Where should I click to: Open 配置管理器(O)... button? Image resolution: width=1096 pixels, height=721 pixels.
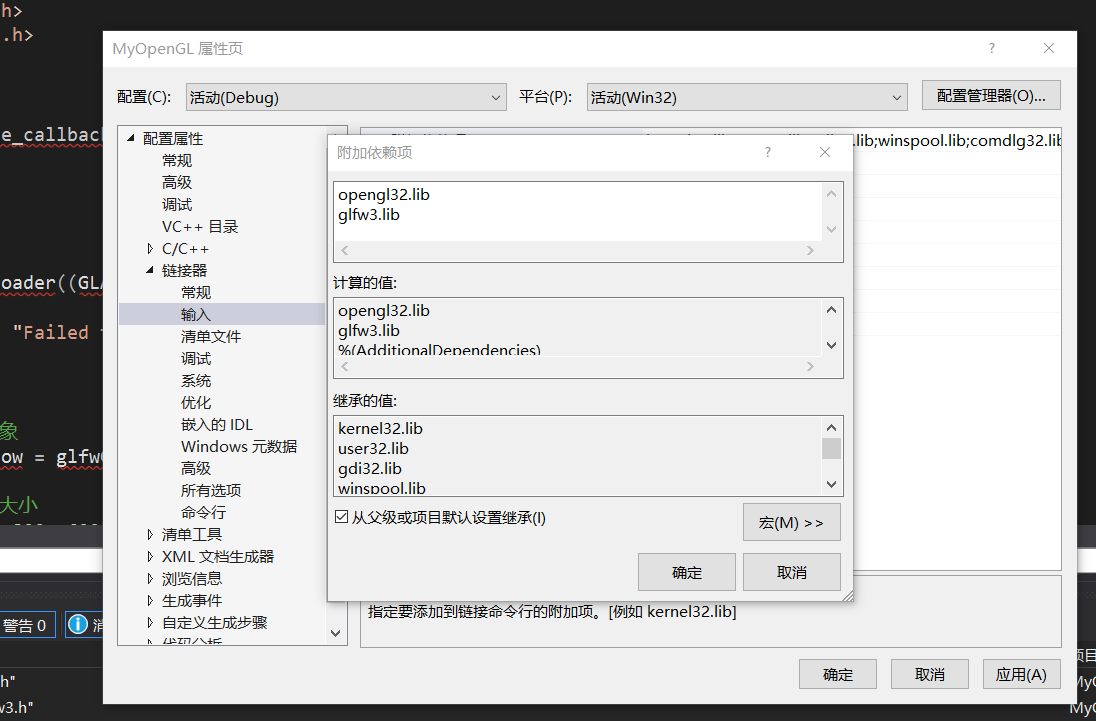click(x=991, y=96)
